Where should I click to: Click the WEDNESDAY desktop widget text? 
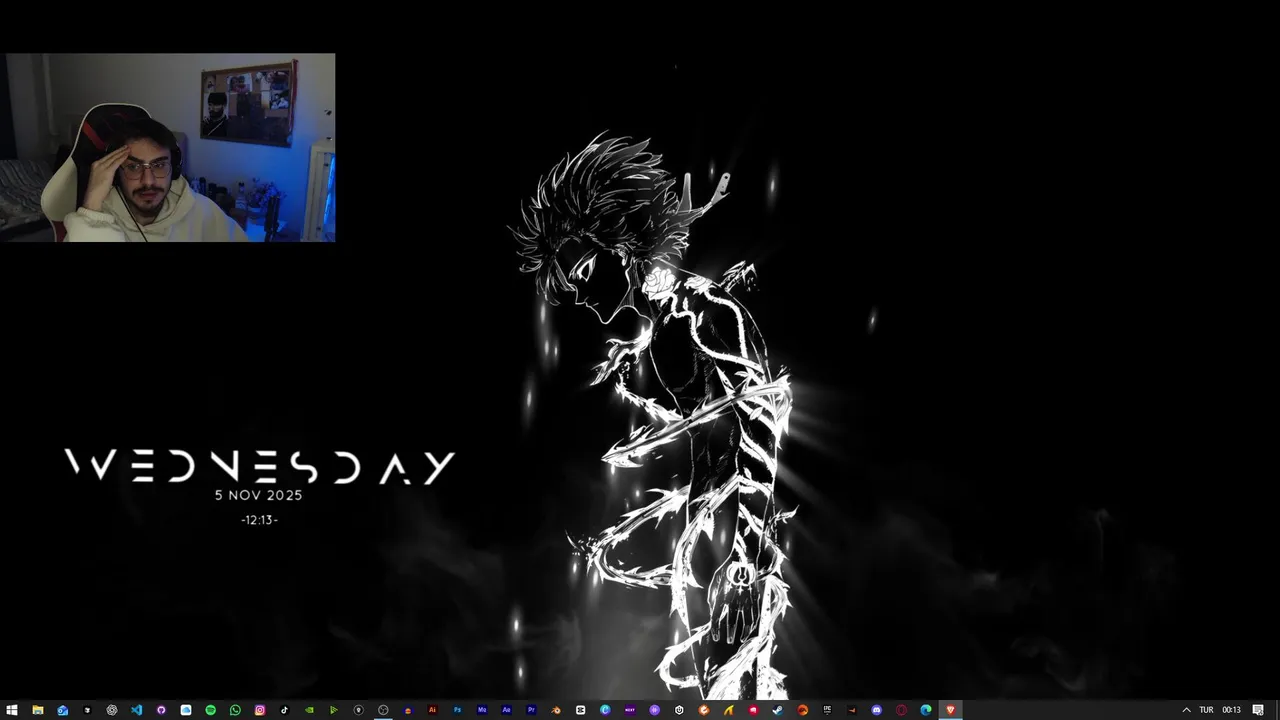[260, 467]
